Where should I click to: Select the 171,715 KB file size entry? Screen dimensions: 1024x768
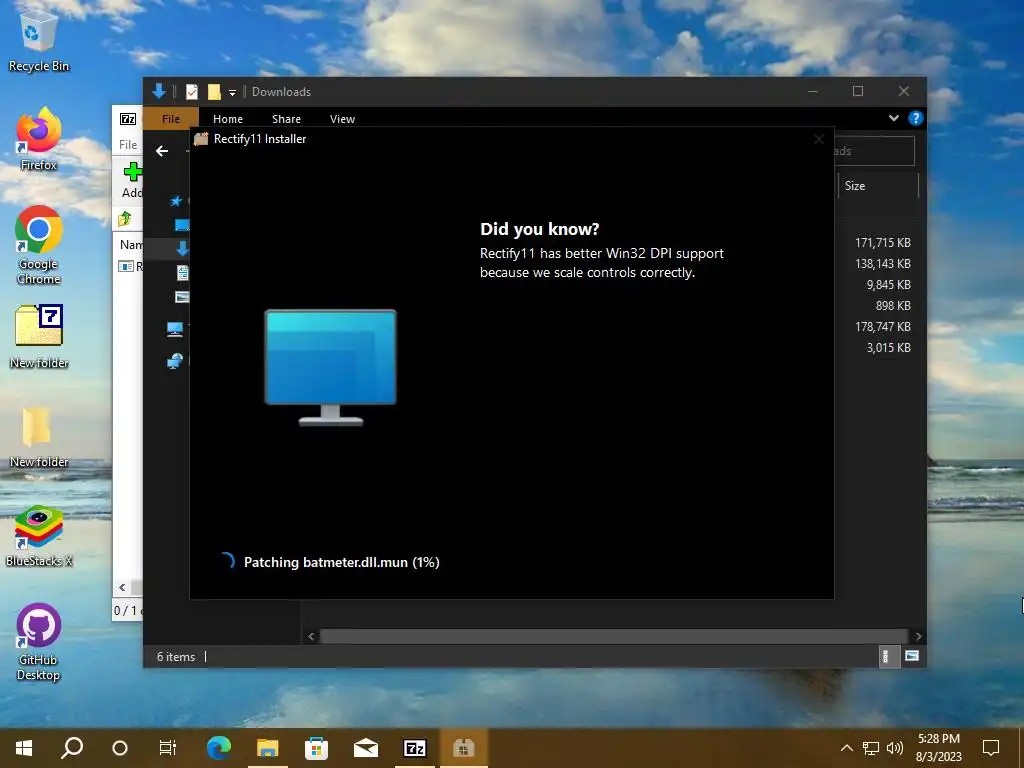(x=883, y=242)
